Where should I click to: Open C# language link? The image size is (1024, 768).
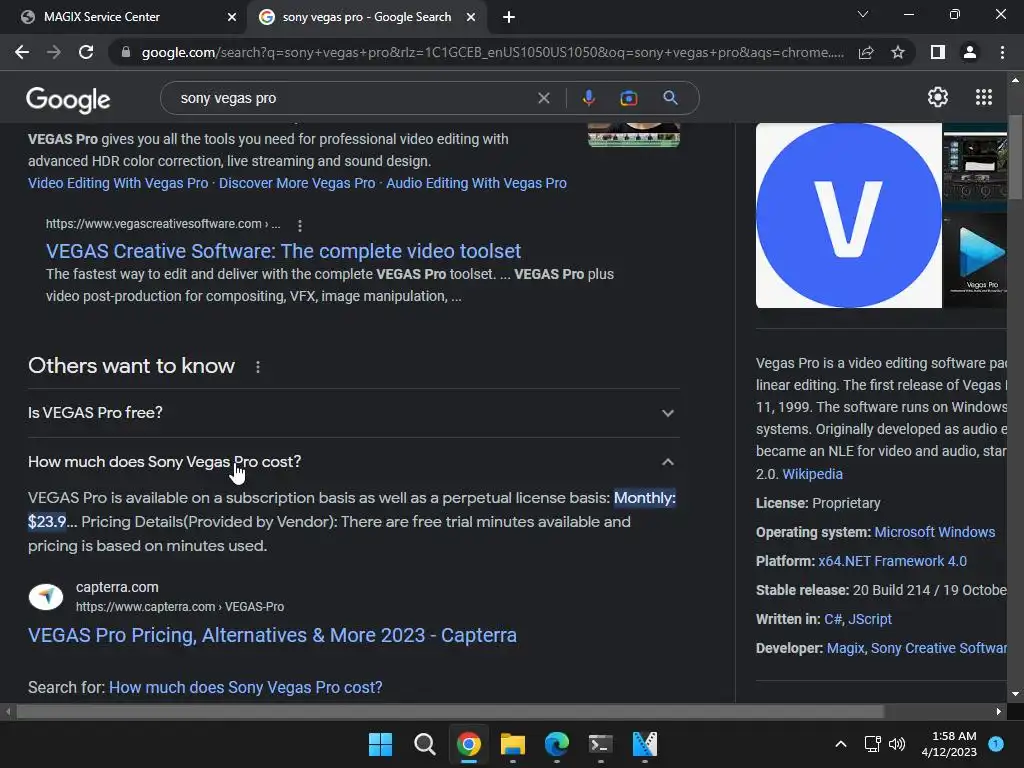(833, 619)
